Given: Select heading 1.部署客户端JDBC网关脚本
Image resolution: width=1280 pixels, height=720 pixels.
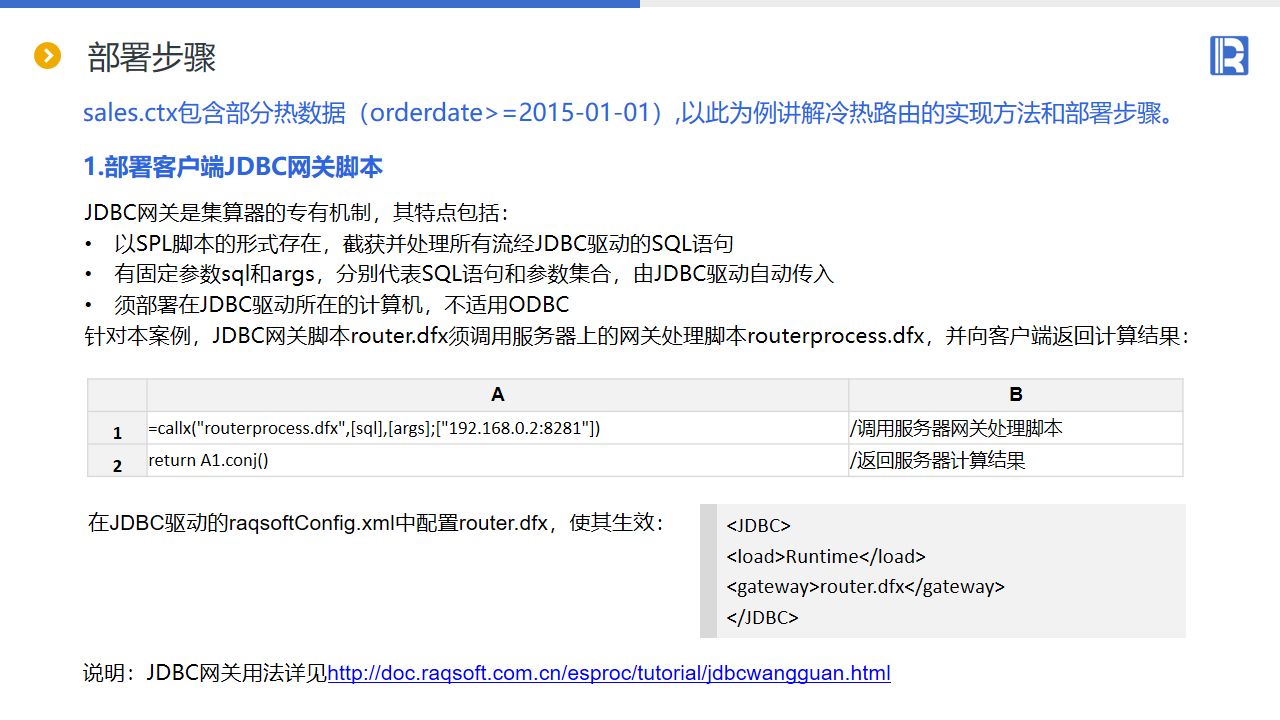Looking at the screenshot, I should (233, 167).
